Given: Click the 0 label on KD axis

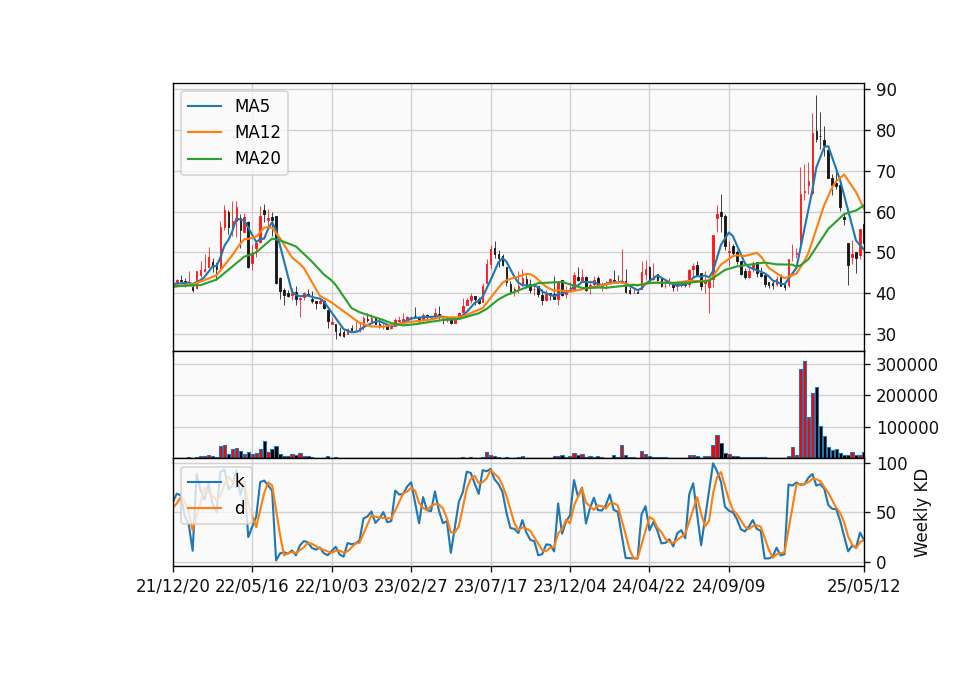Looking at the screenshot, I should [881, 562].
